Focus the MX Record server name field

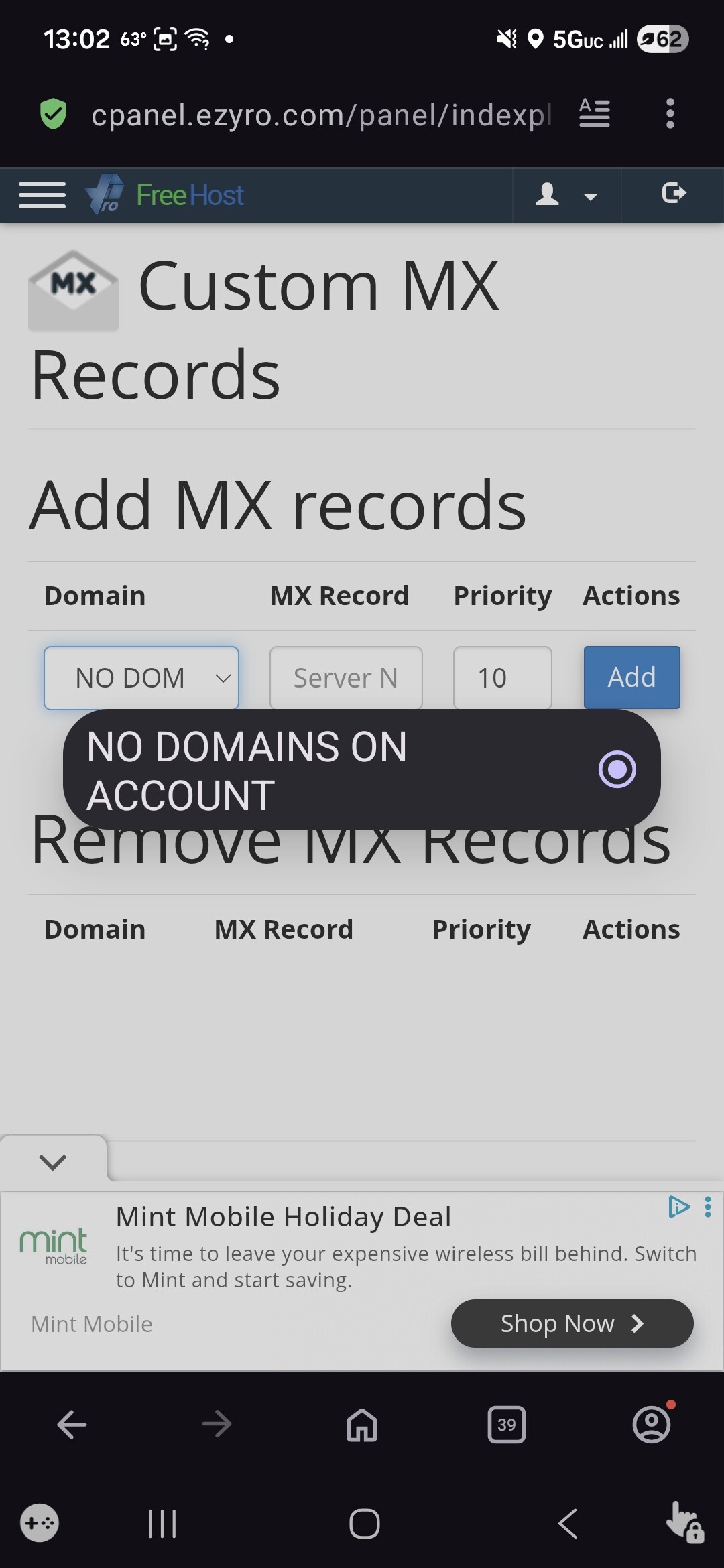click(346, 677)
